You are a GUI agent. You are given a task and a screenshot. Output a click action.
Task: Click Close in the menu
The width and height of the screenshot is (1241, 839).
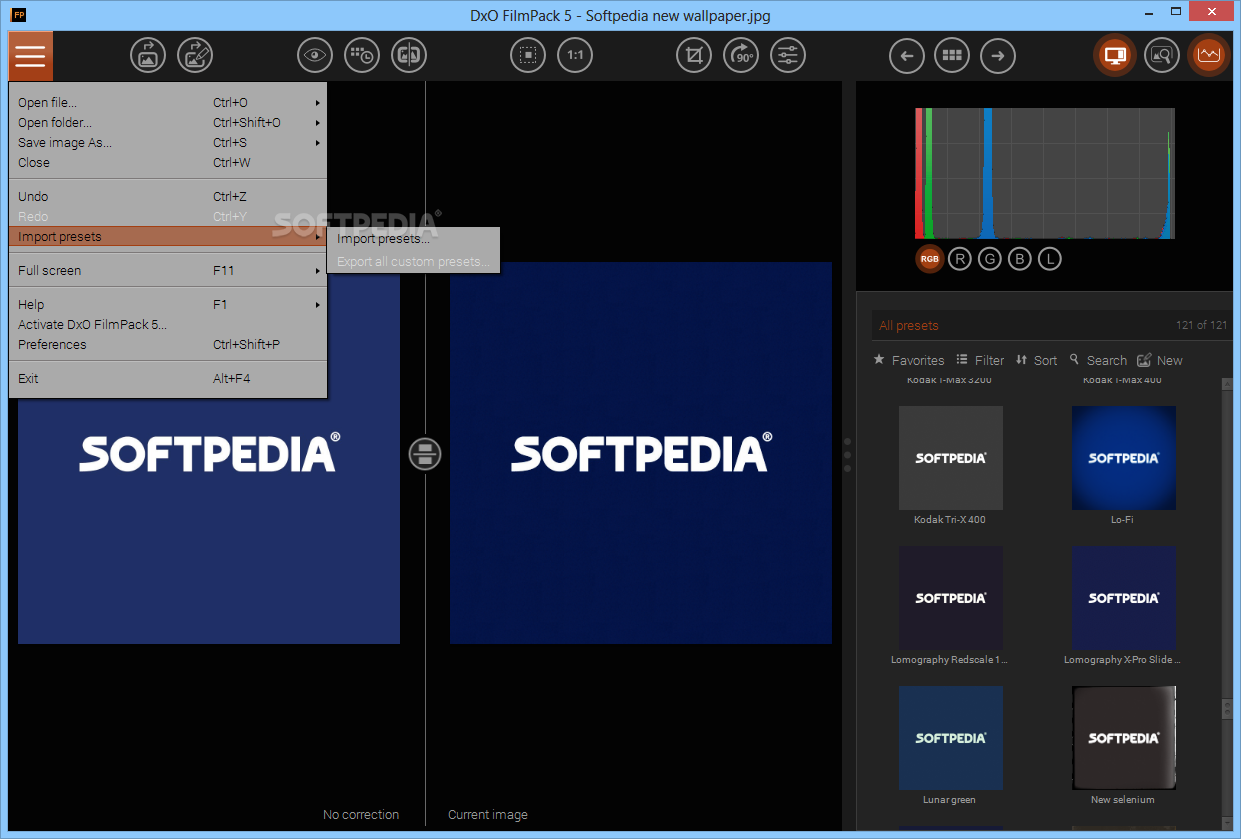[x=168, y=162]
